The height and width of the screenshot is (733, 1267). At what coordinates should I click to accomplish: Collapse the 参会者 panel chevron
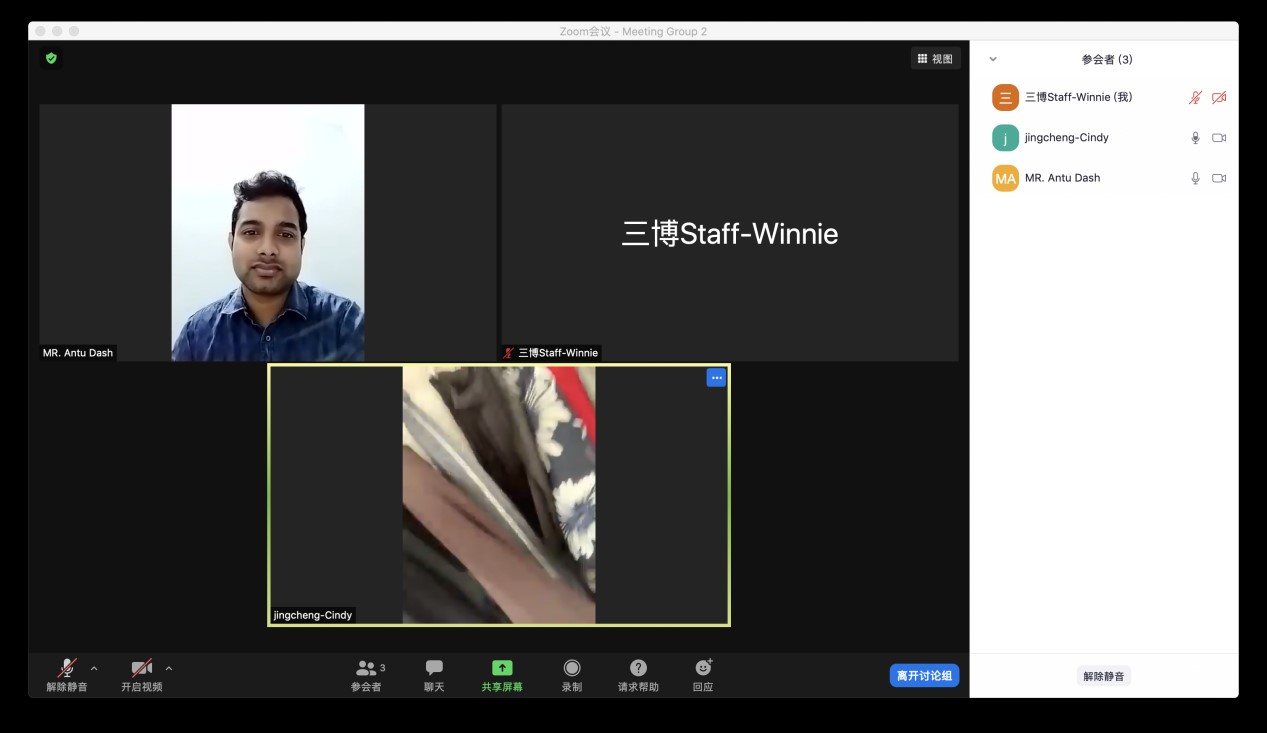click(992, 60)
